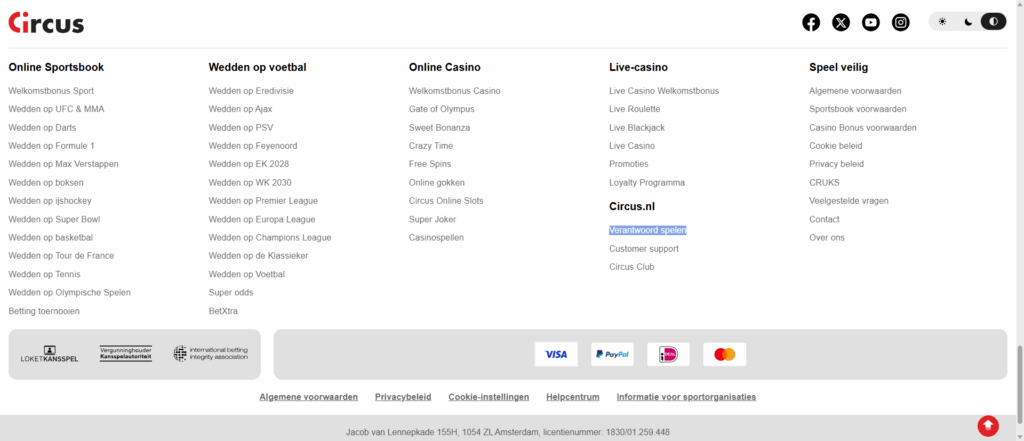Open Wedden op Champions League
The image size is (1024, 441).
[x=270, y=238]
